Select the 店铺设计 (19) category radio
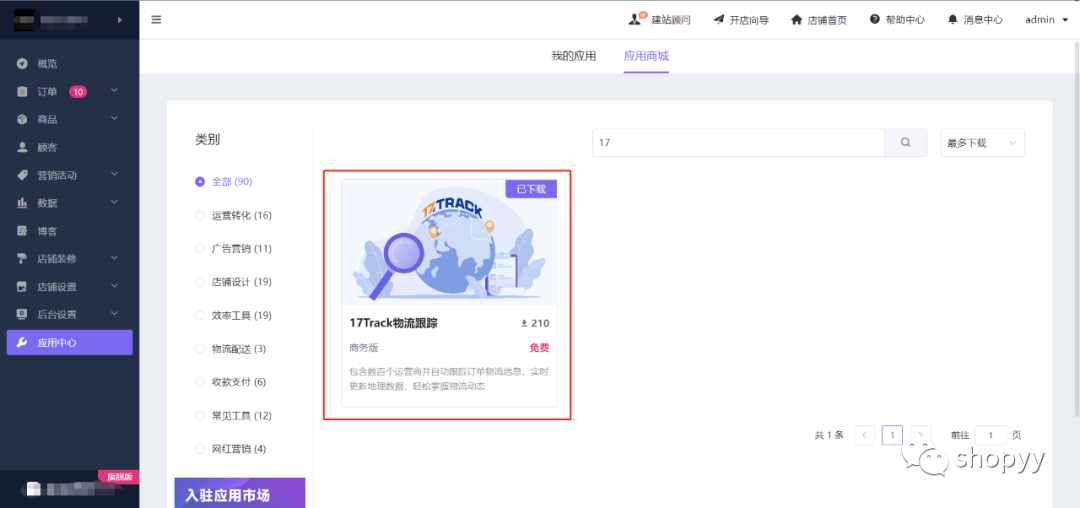 [200, 282]
